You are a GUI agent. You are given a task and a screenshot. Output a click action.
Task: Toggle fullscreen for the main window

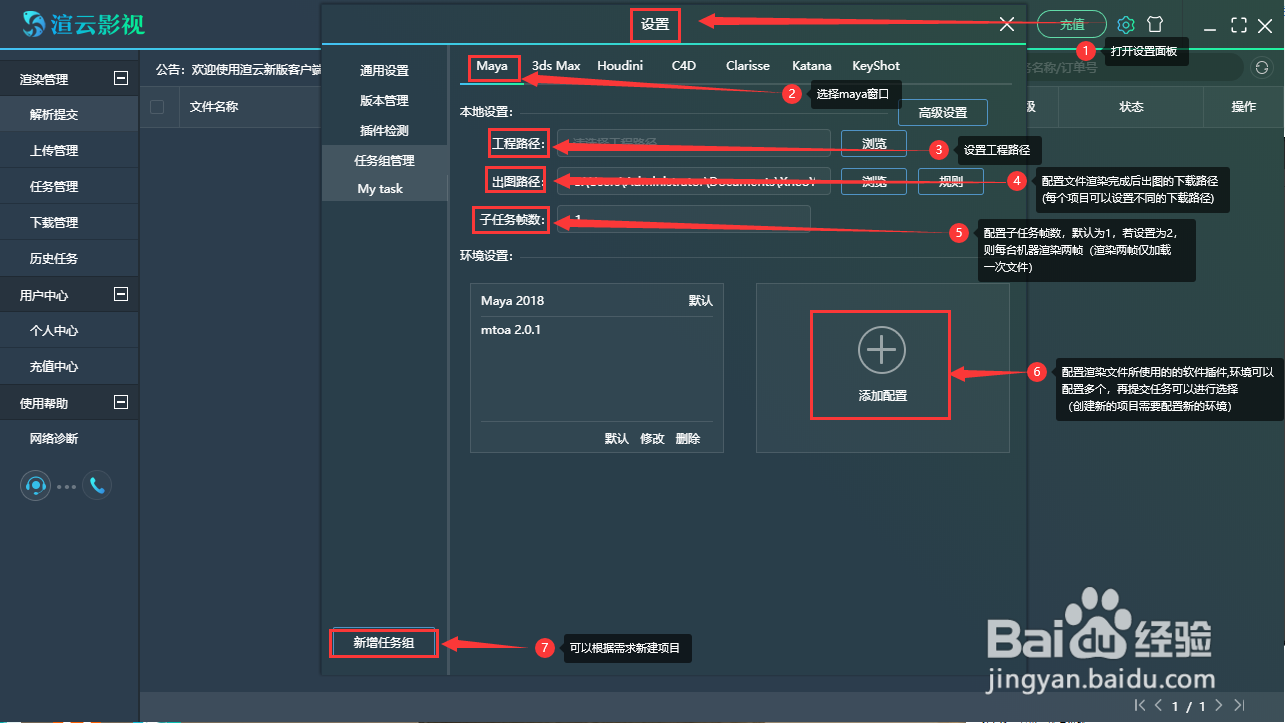point(1239,25)
